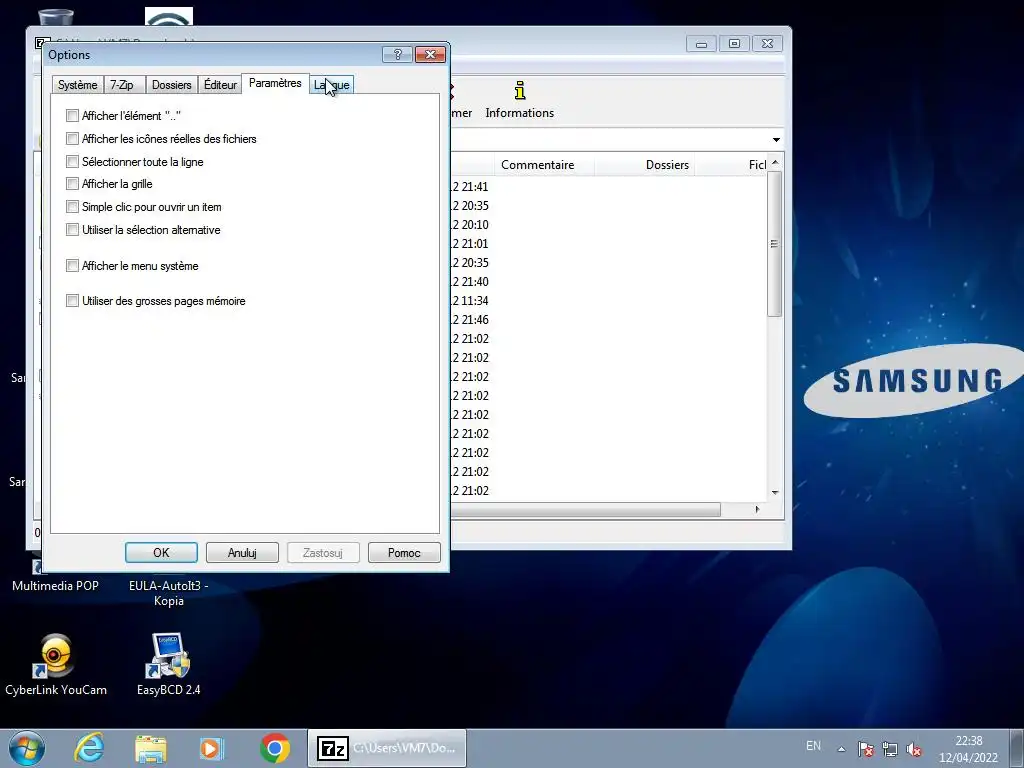Screen dimensions: 1024x768
Task: Sort by the Dossiers column header
Action: [x=645, y=165]
